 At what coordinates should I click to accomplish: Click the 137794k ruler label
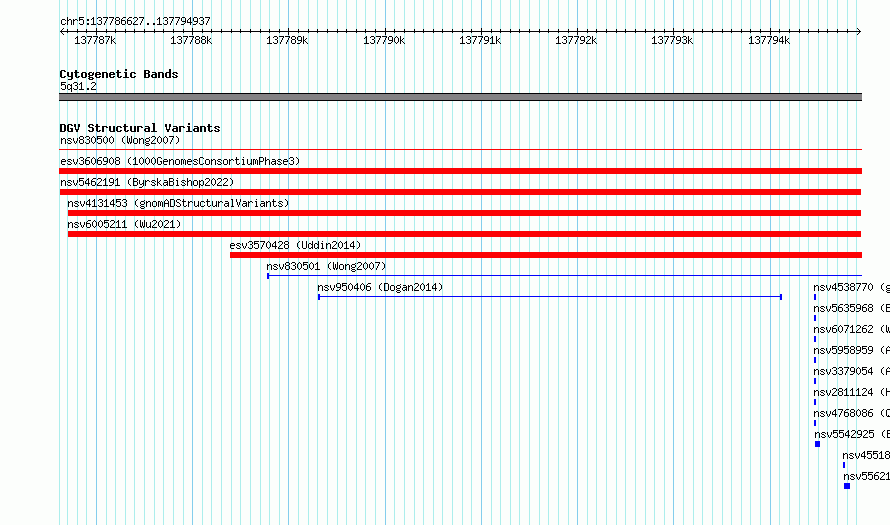pyautogui.click(x=769, y=40)
